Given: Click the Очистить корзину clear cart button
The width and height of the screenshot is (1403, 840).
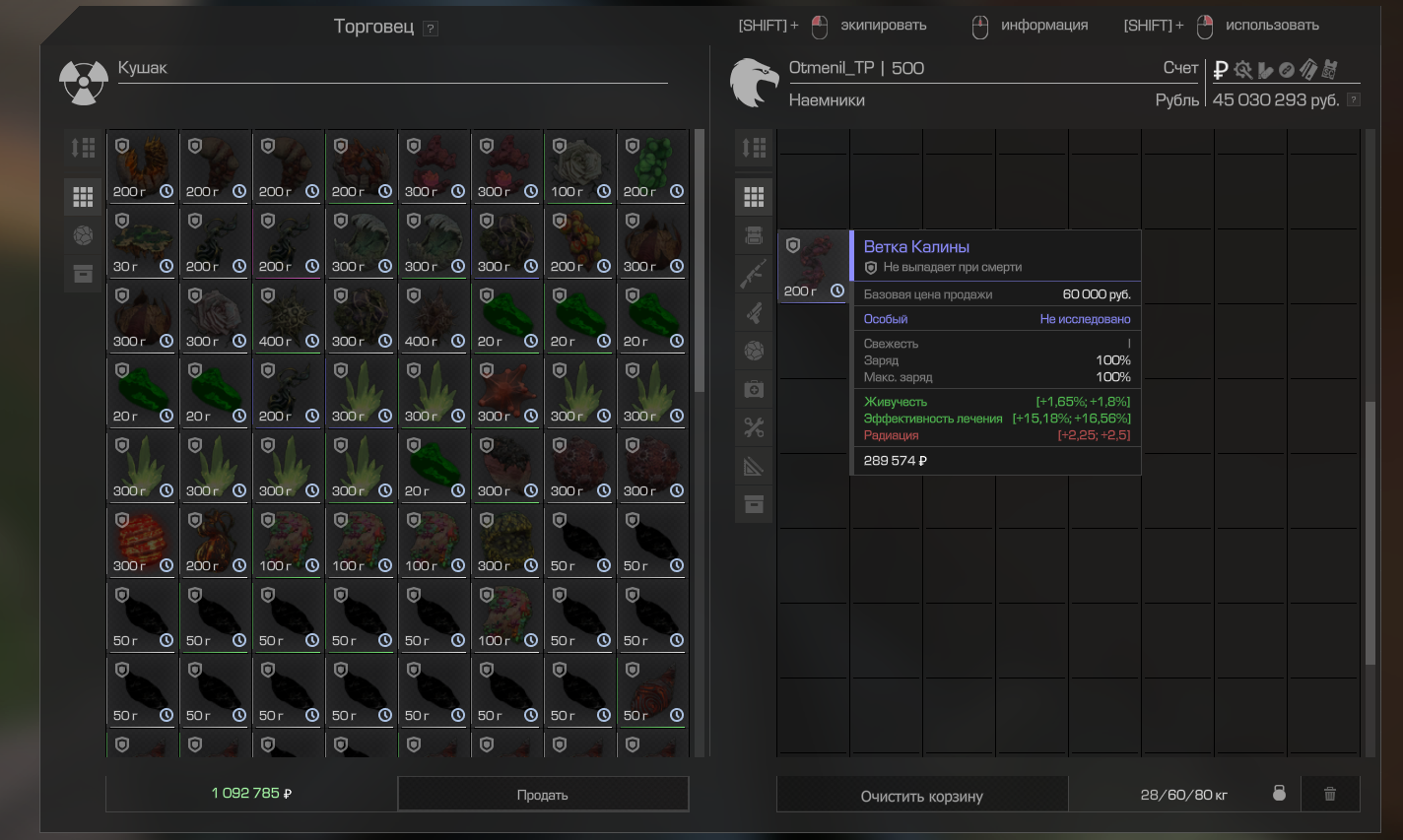Looking at the screenshot, I should tap(922, 795).
